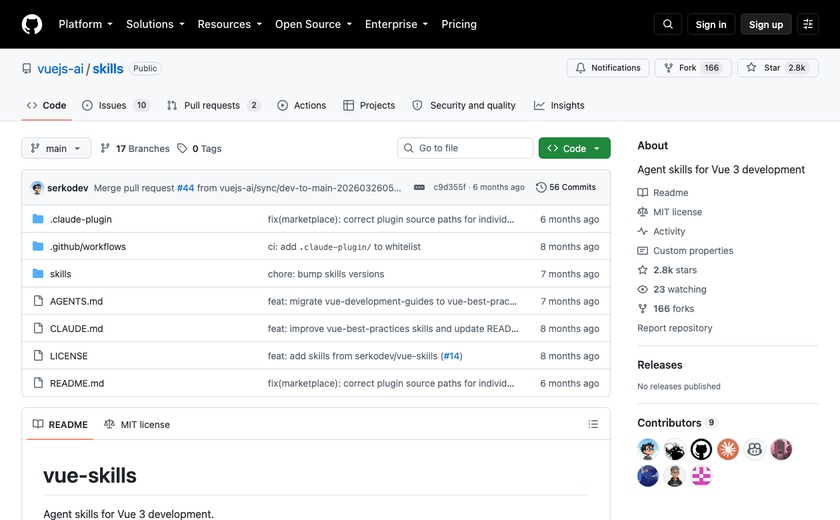The height and width of the screenshot is (520, 840).
Task: Open the Activity link
Action: 661,231
